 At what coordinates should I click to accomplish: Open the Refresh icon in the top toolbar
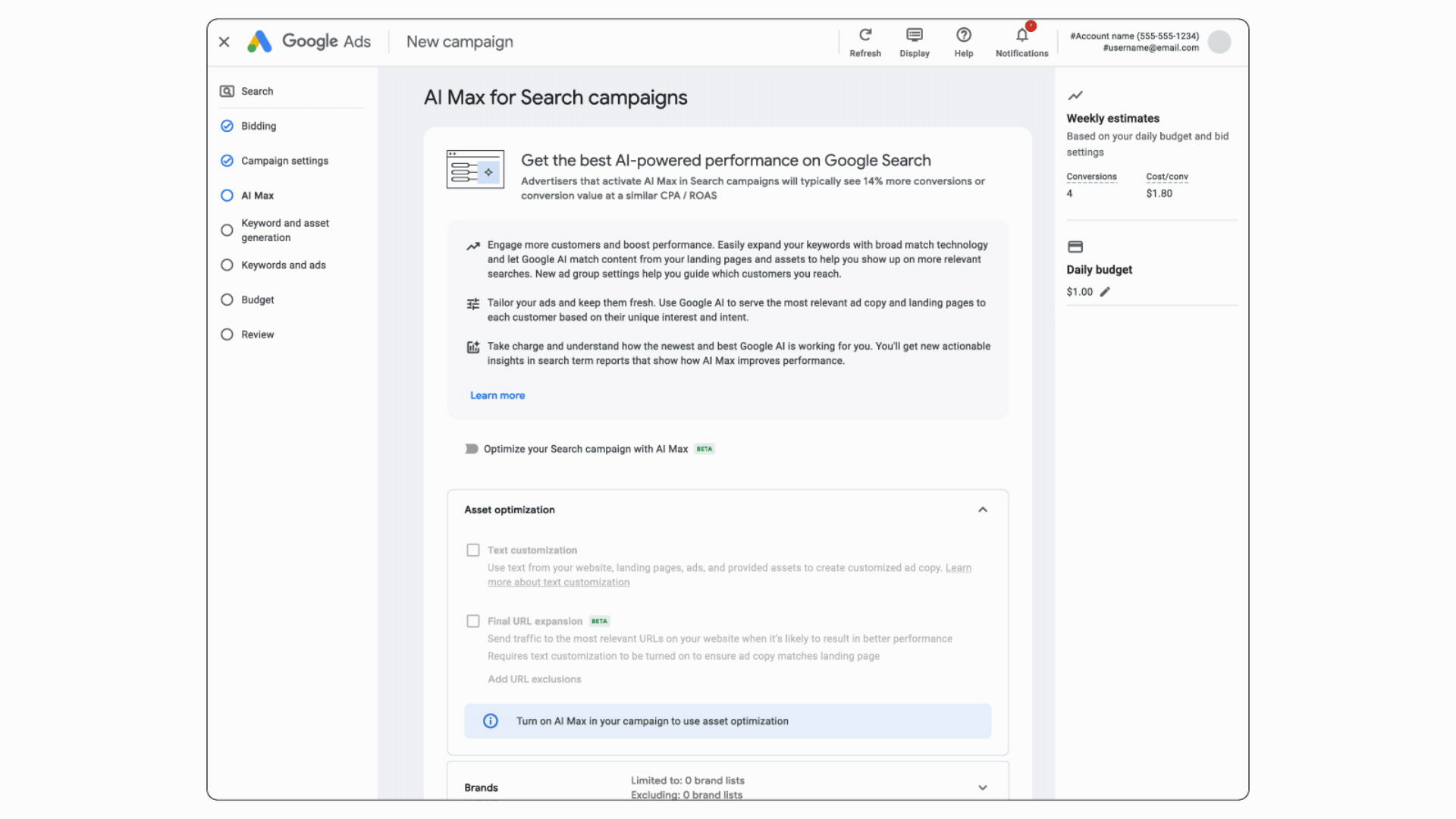tap(864, 35)
